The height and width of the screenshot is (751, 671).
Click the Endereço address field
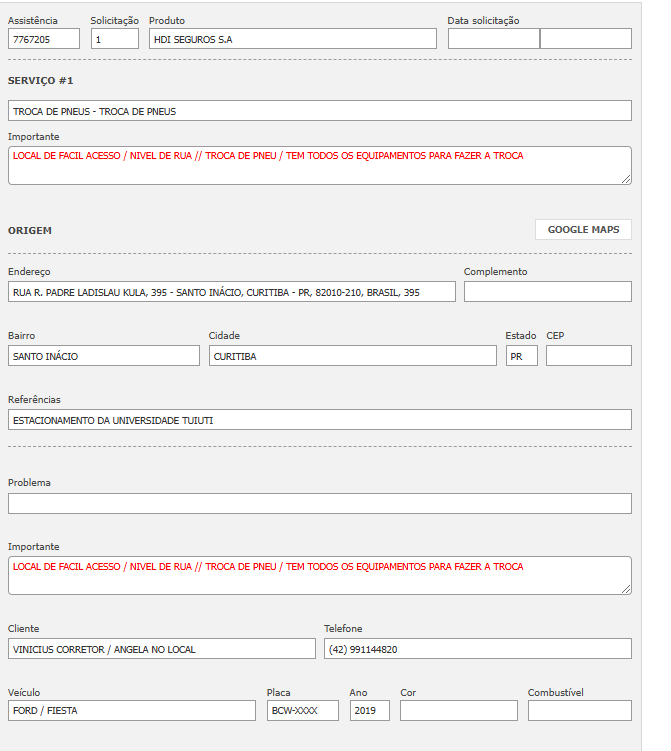pyautogui.click(x=231, y=292)
